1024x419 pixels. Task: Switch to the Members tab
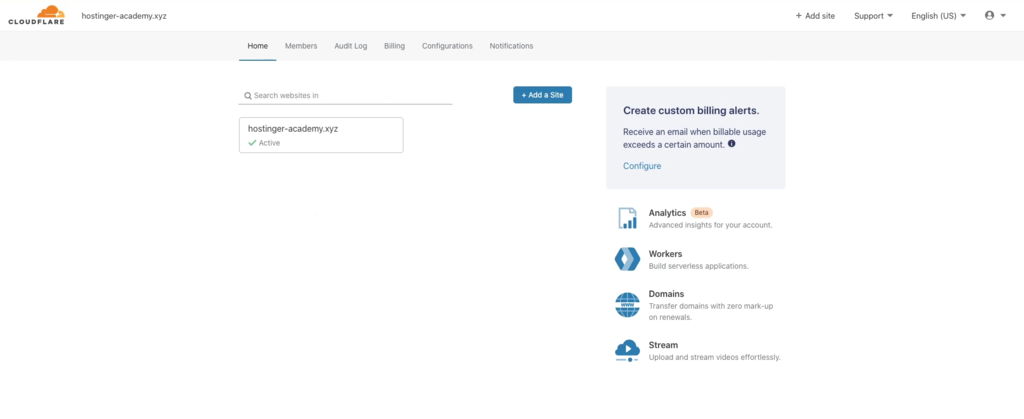coord(300,46)
